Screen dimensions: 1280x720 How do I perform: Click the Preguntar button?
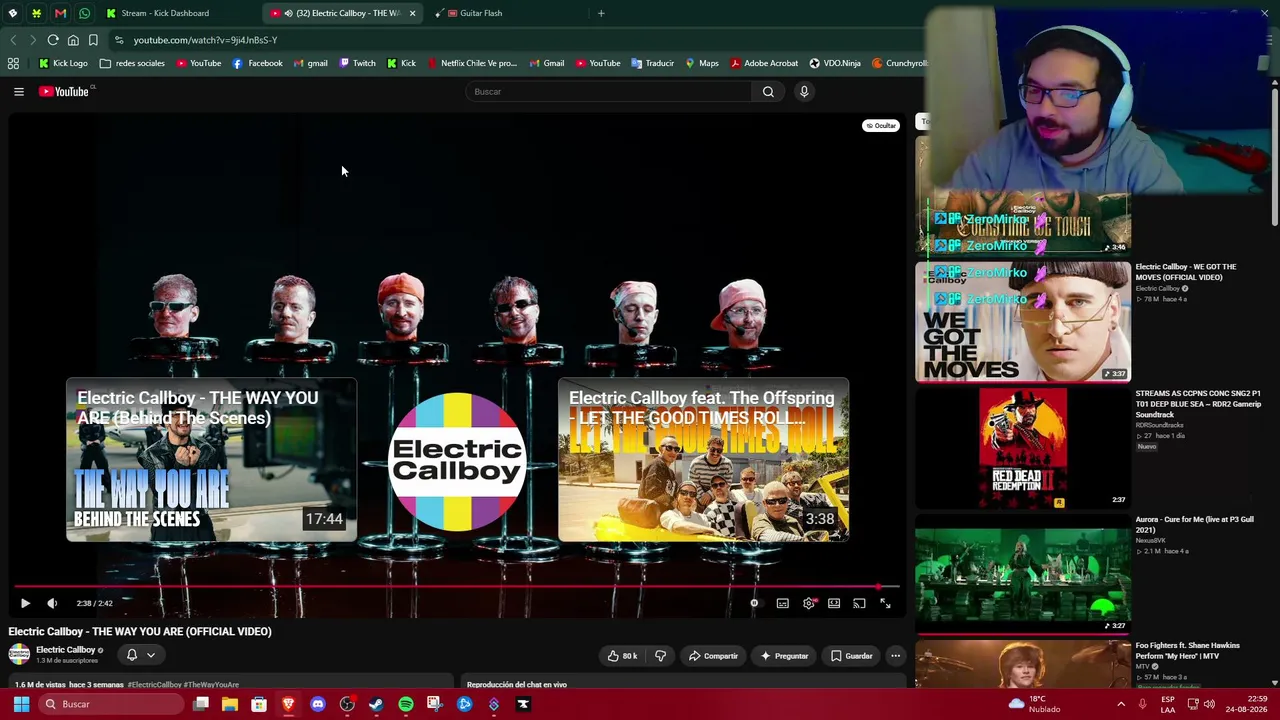784,656
